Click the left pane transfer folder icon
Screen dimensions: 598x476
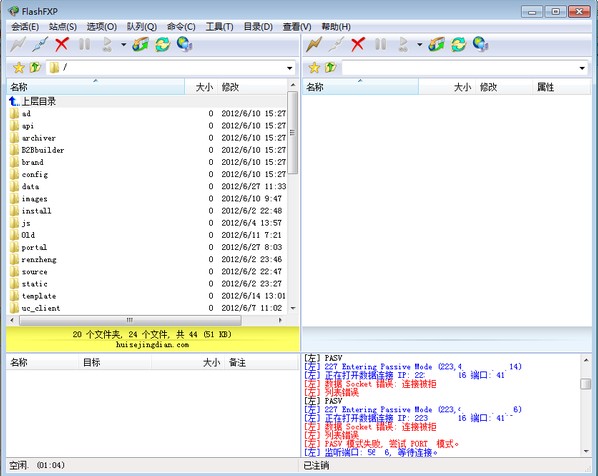tap(140, 45)
